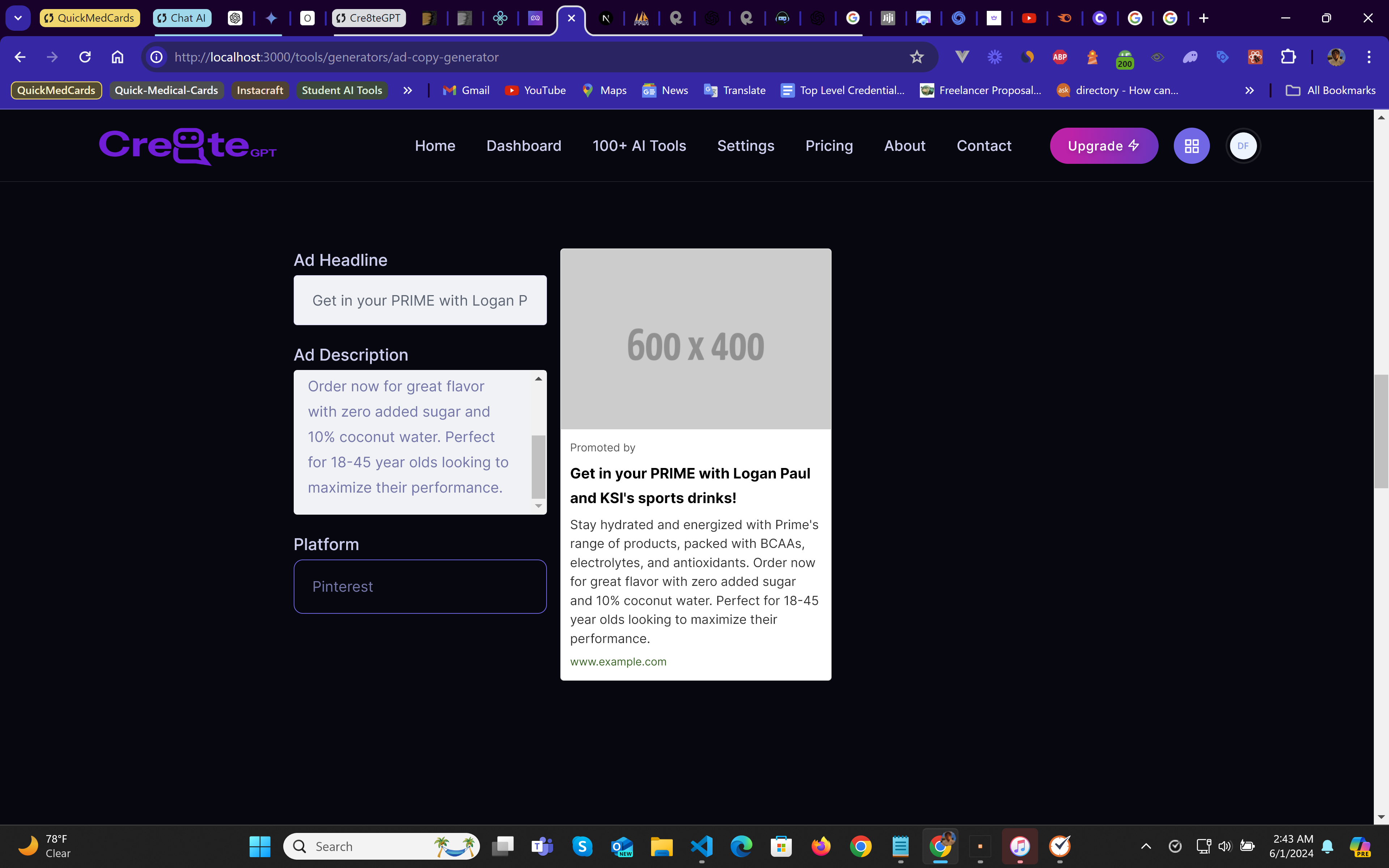Show hidden system tray icons
Screen dimensions: 1389x868
tap(1146, 846)
